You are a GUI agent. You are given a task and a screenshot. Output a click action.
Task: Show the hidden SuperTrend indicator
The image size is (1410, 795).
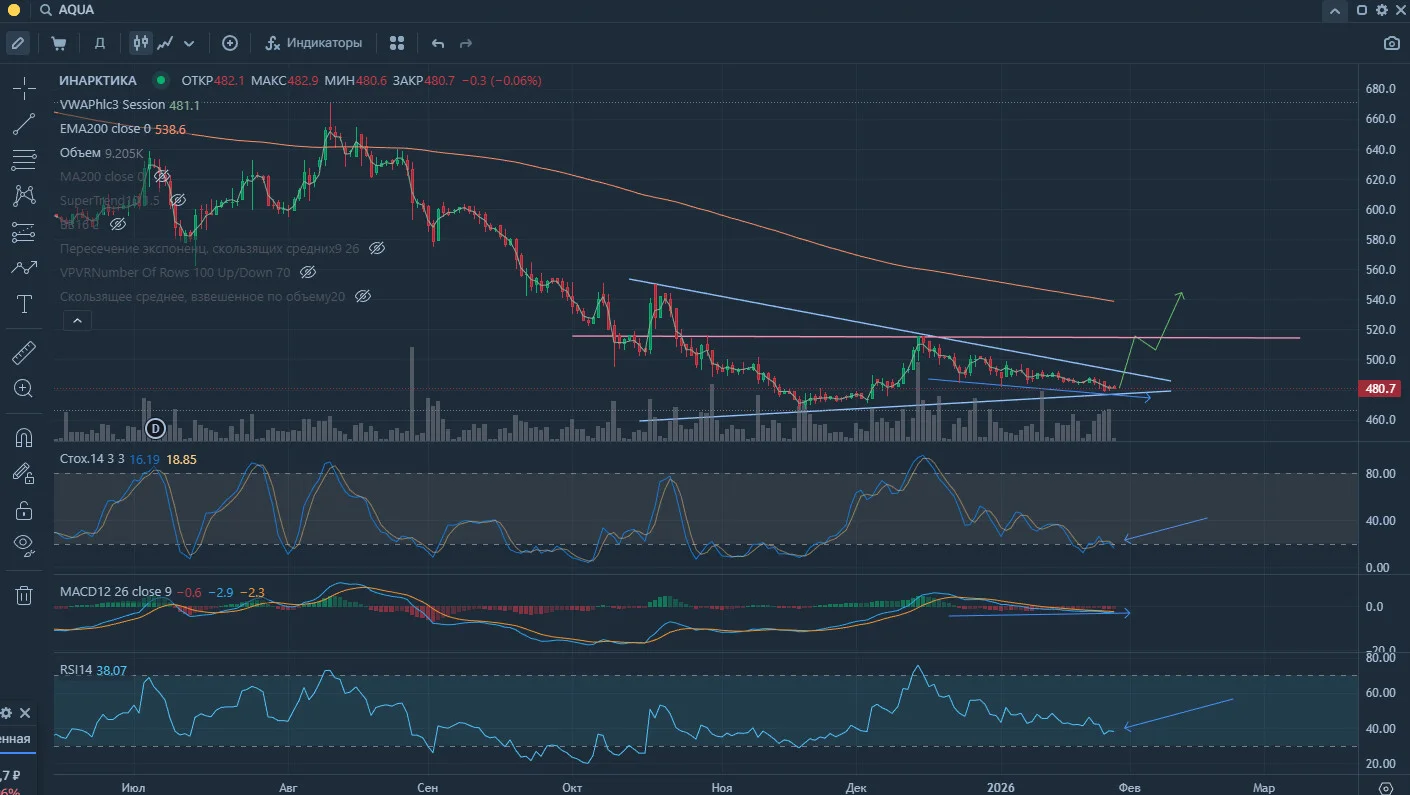(179, 200)
